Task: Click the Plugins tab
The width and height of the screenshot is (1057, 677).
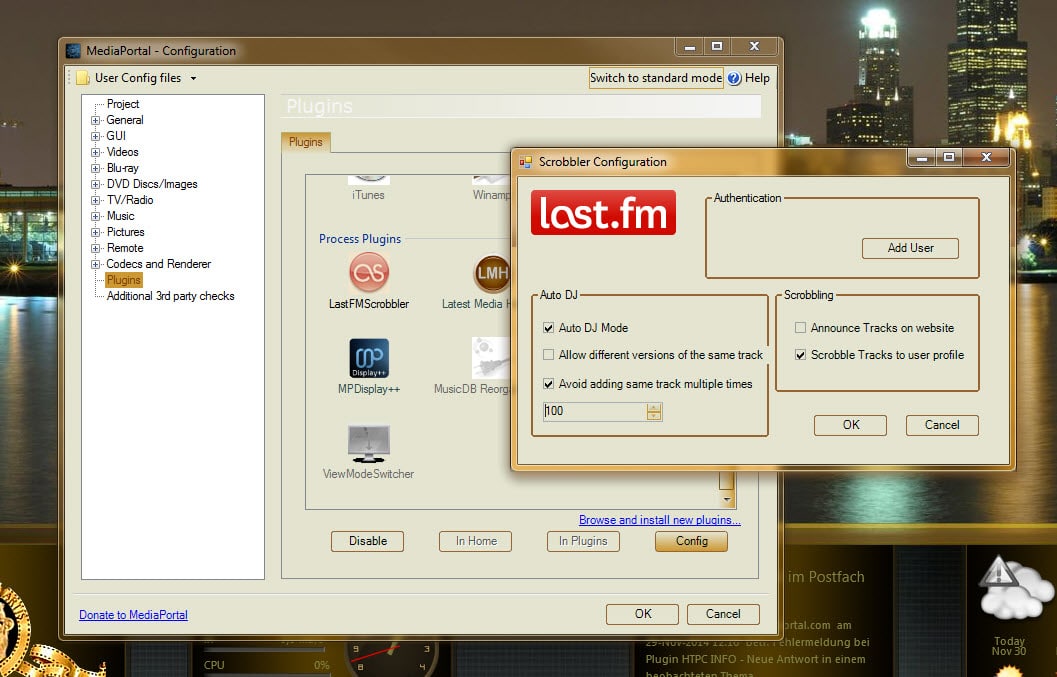Action: (x=306, y=142)
